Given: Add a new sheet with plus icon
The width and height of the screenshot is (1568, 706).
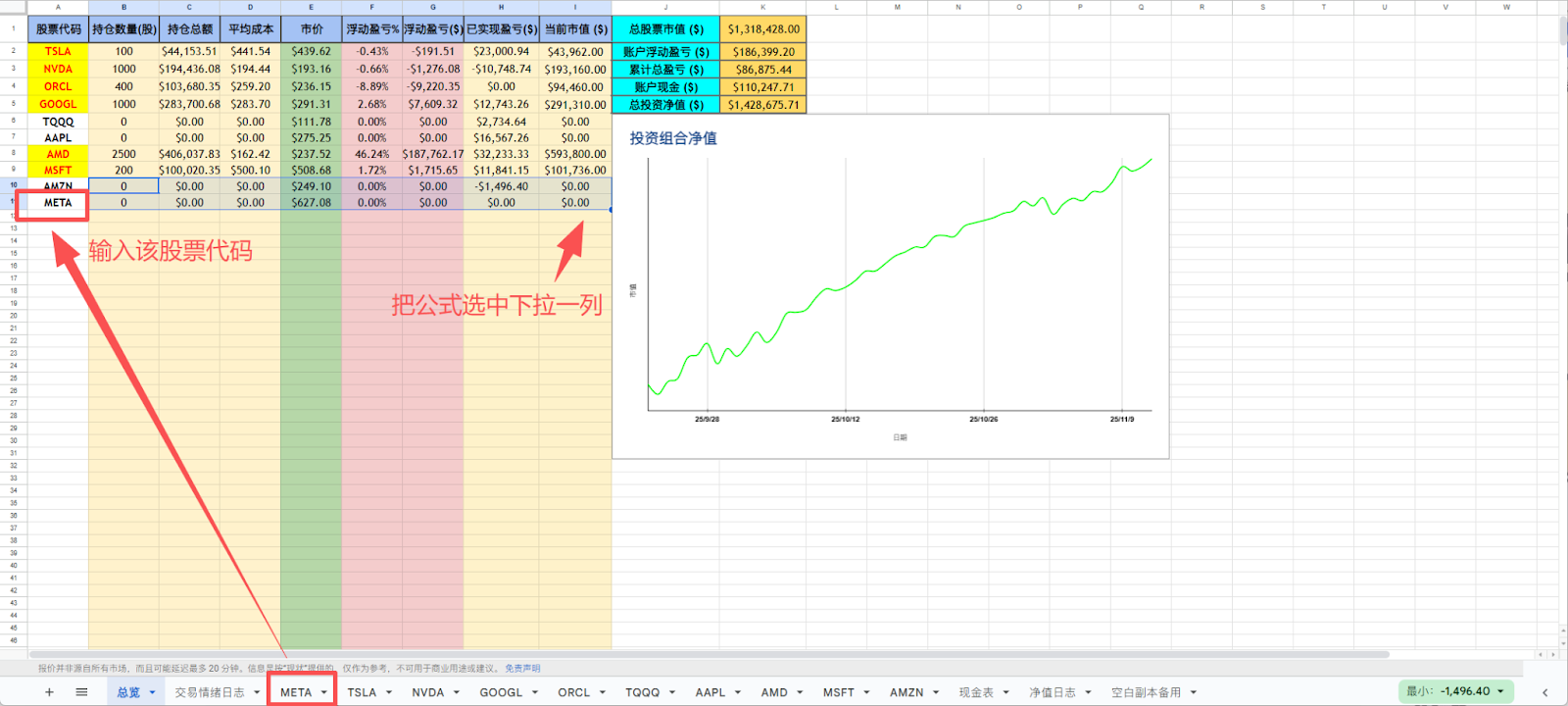Looking at the screenshot, I should 49,692.
